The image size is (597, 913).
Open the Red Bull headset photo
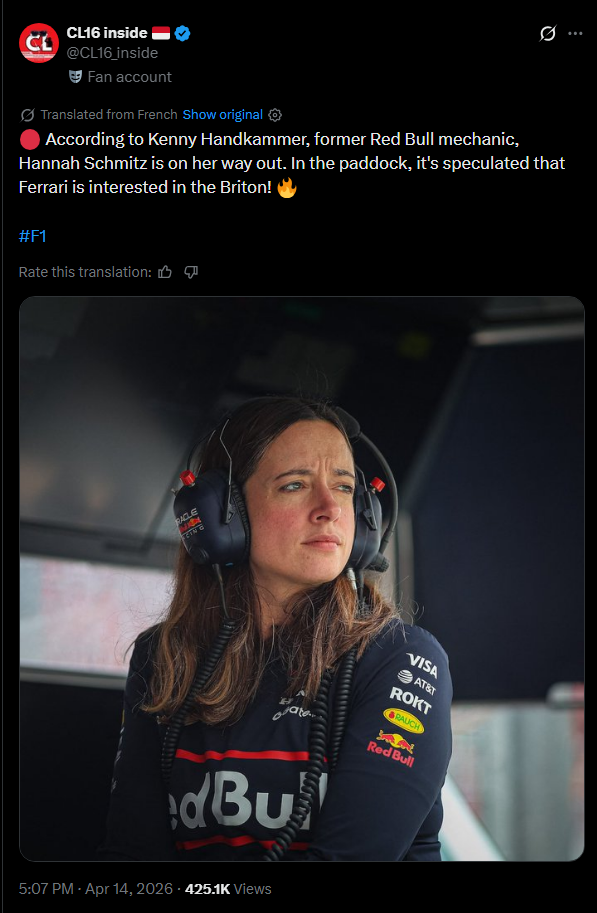coord(302,578)
